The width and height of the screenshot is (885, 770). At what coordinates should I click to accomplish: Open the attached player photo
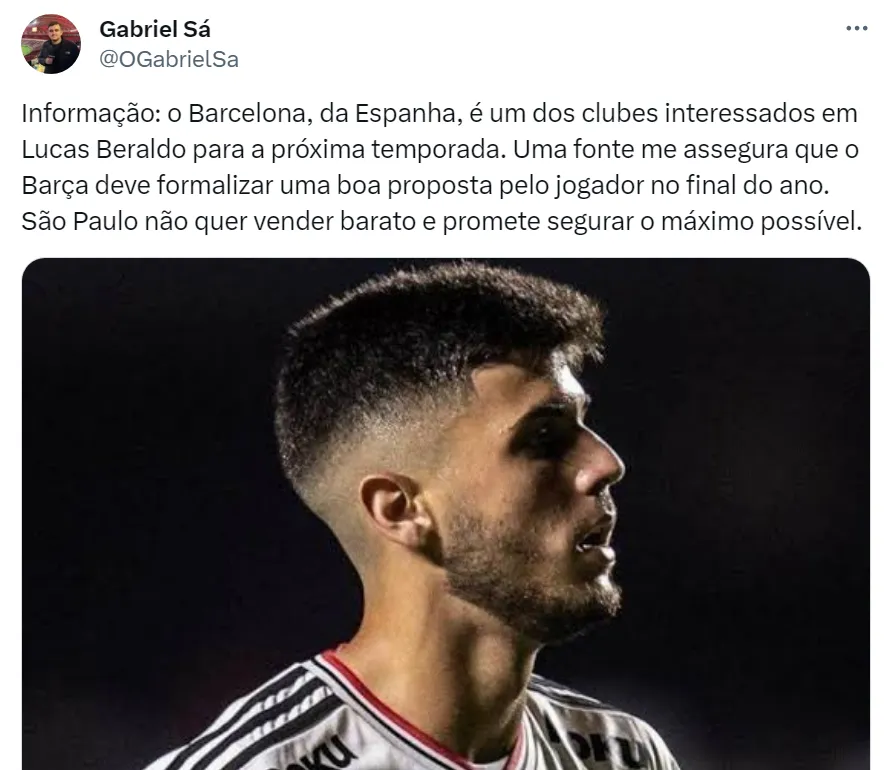[446, 514]
